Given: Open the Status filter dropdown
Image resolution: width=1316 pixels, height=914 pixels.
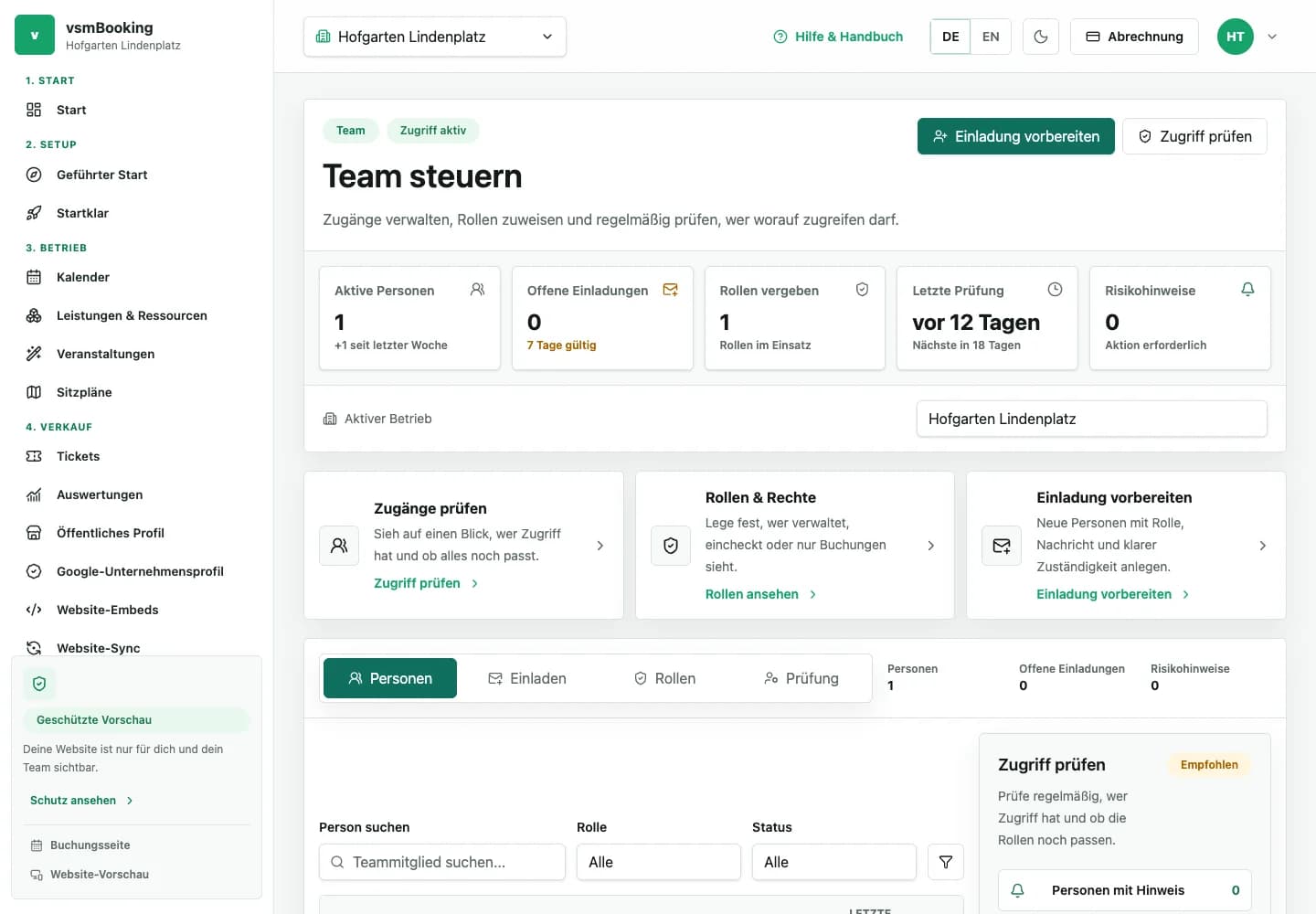Looking at the screenshot, I should (x=833, y=862).
